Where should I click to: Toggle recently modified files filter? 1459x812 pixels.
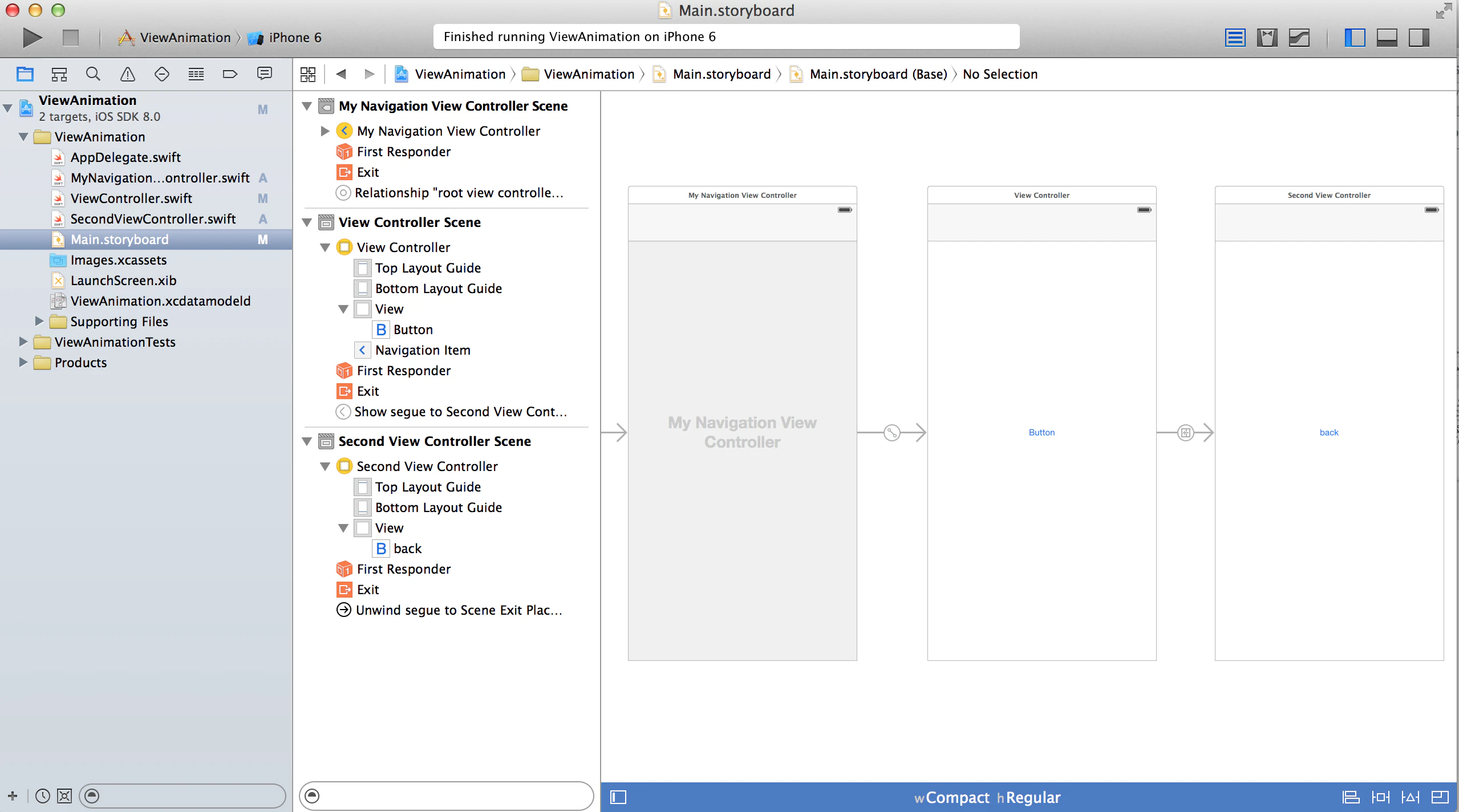coord(43,796)
